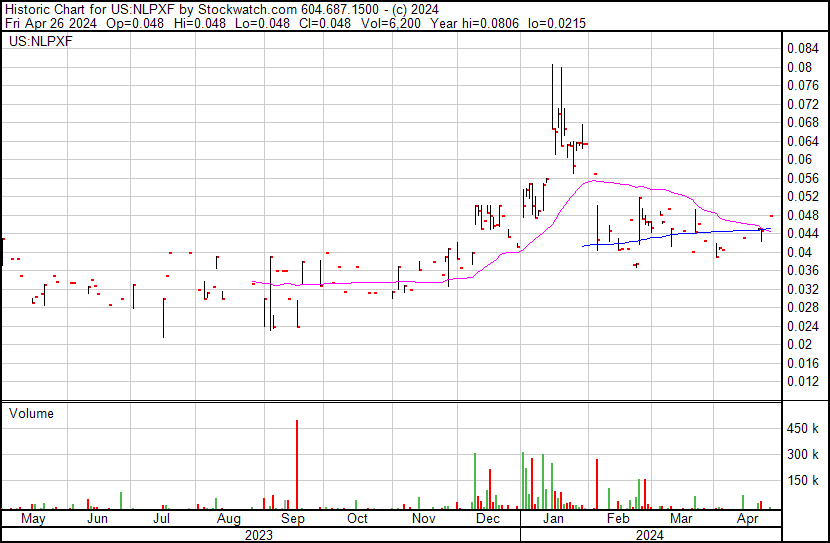Click the Op=0.048 header value
Screen dimensions: 830x543
[135, 24]
